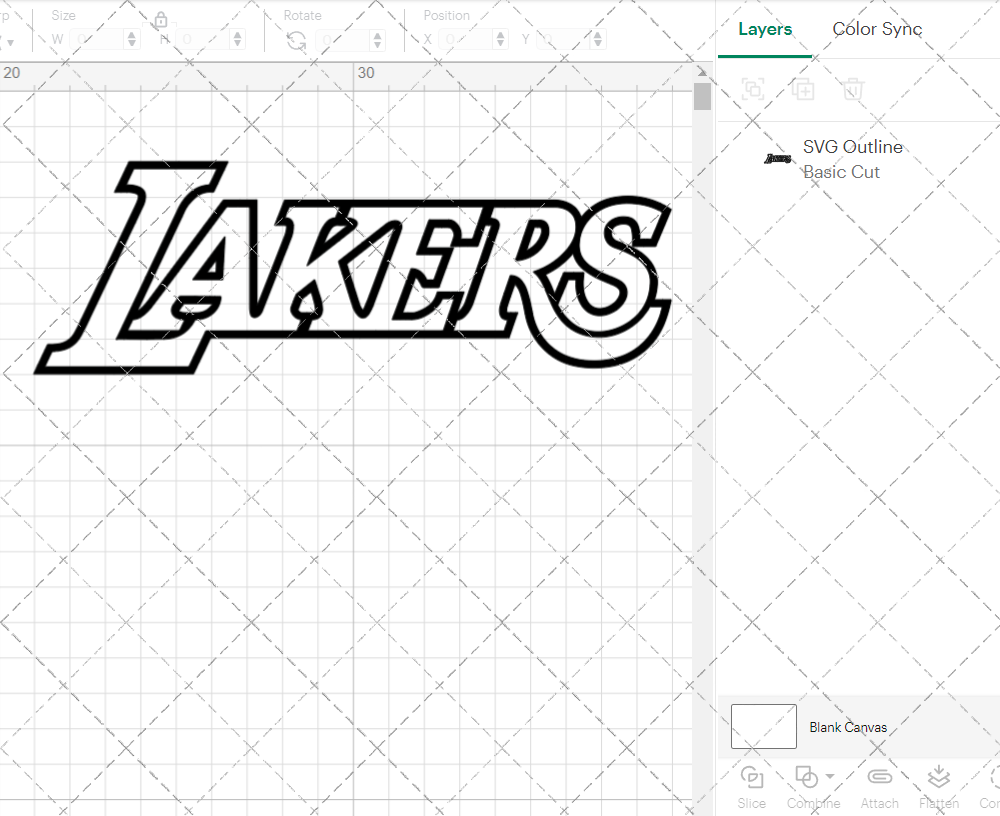Click the W size stepper up arrow

tap(131, 34)
